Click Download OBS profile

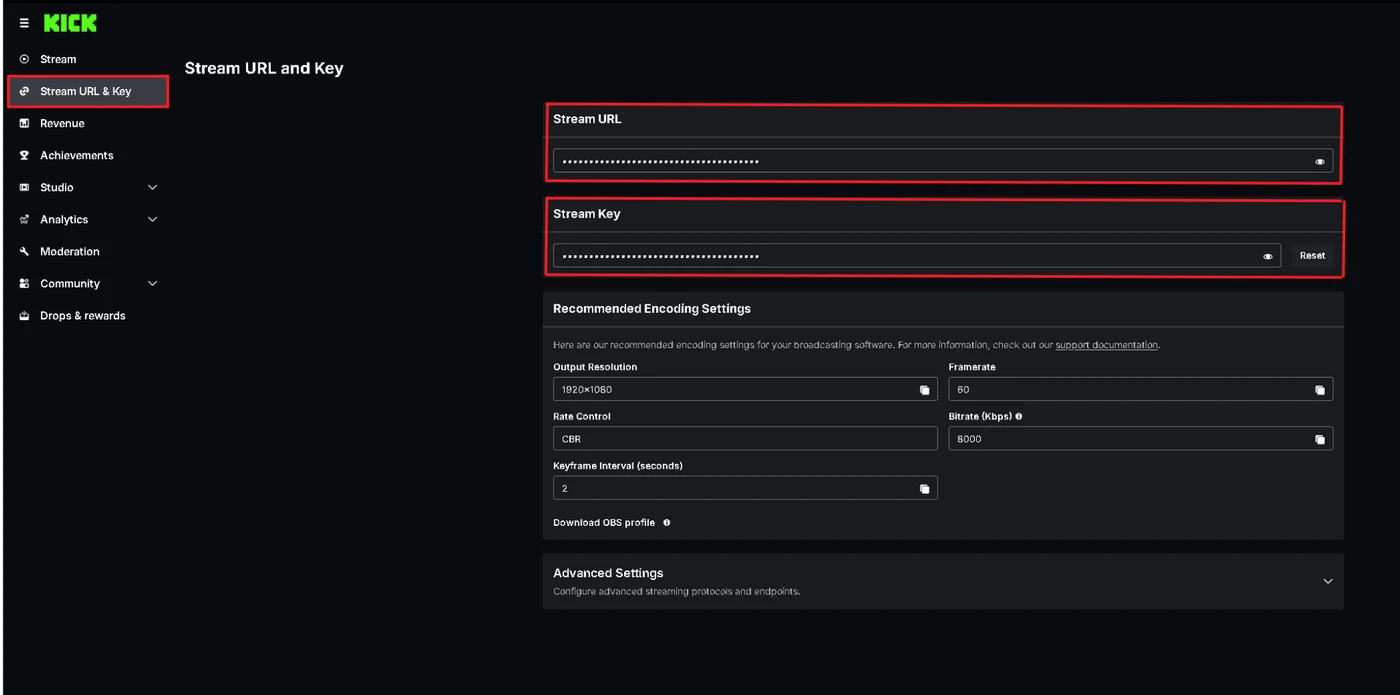(603, 522)
